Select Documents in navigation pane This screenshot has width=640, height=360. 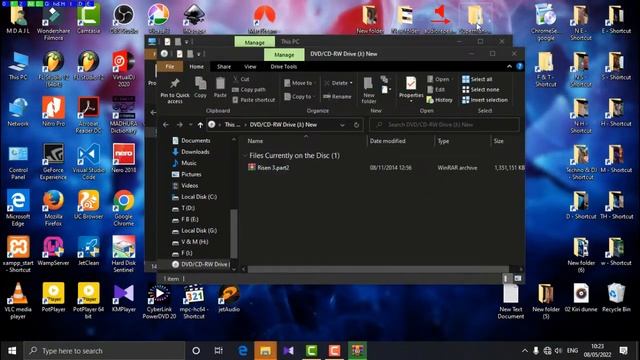pyautogui.click(x=191, y=140)
